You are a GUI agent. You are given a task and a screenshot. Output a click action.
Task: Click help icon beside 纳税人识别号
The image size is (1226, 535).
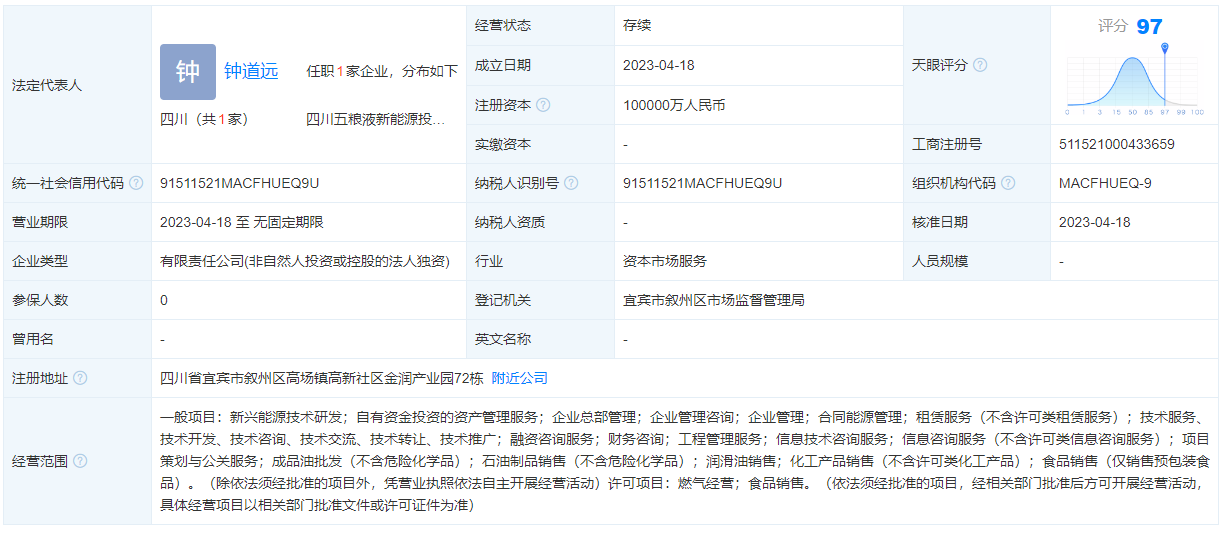pos(571,183)
